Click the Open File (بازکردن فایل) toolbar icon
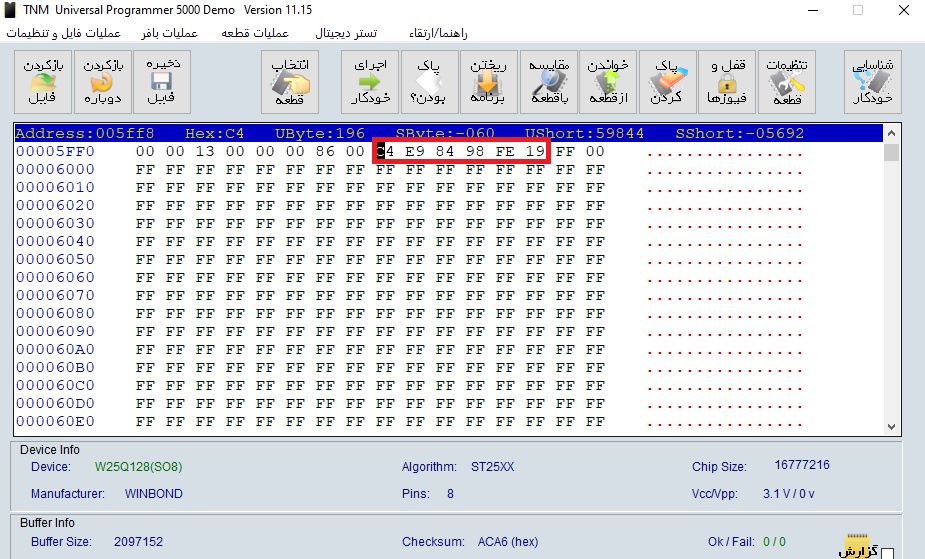 click(x=43, y=81)
